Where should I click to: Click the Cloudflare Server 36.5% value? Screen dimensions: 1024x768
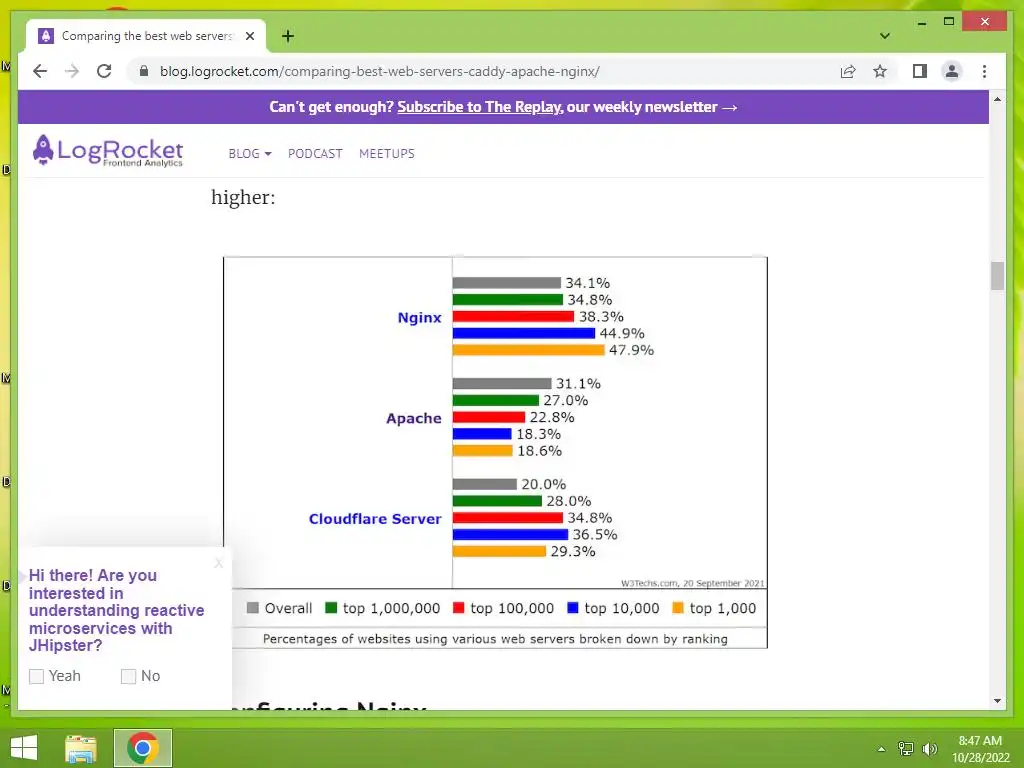pos(595,534)
